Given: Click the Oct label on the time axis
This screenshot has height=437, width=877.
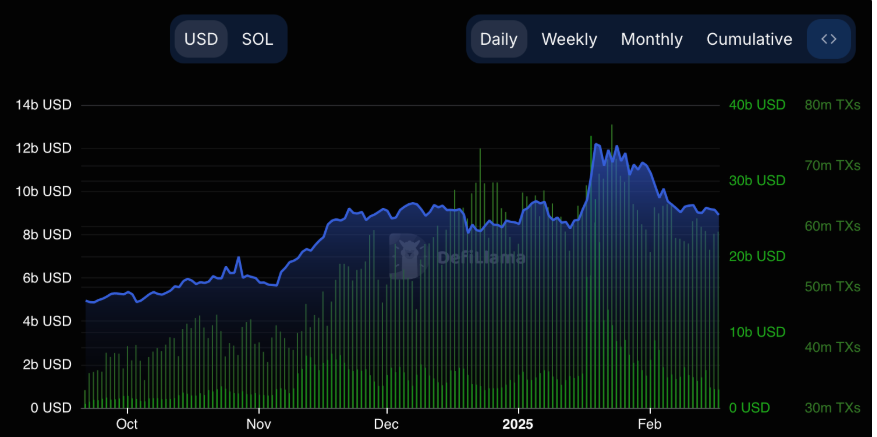Looking at the screenshot, I should click(127, 424).
